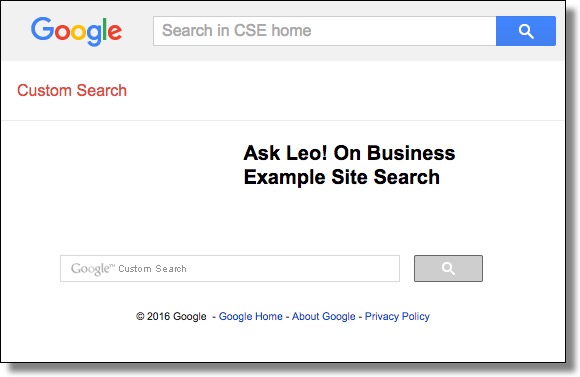Open the Privacy Policy link

(397, 316)
